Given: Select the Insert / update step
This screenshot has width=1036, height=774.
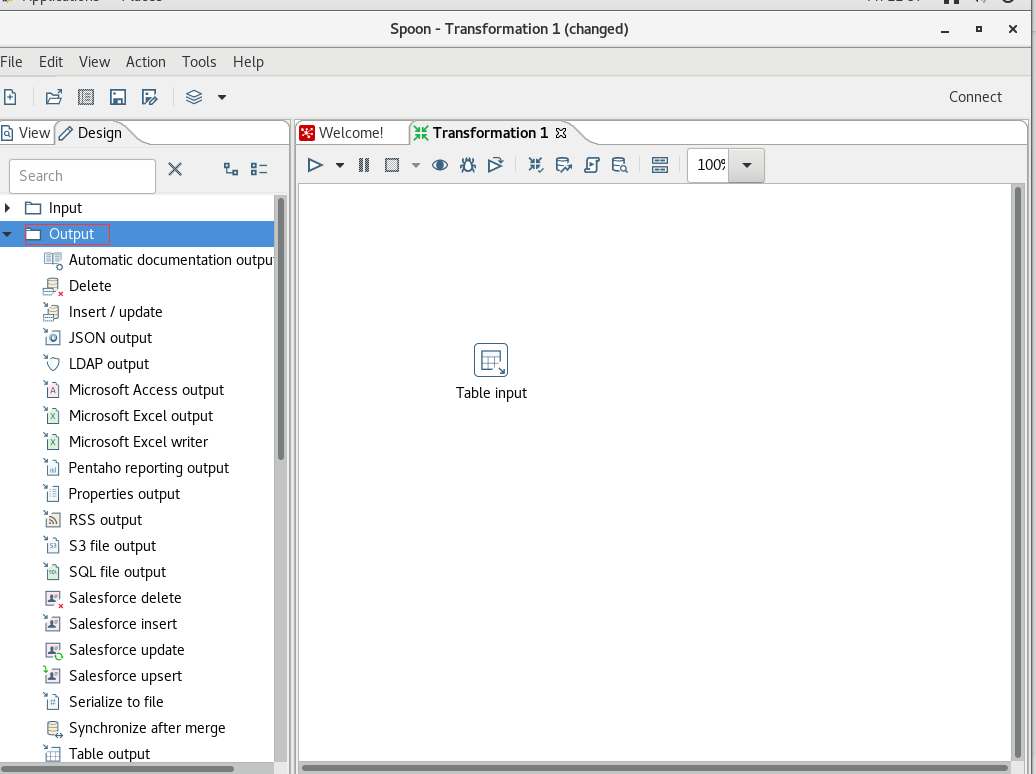Looking at the screenshot, I should (x=116, y=312).
